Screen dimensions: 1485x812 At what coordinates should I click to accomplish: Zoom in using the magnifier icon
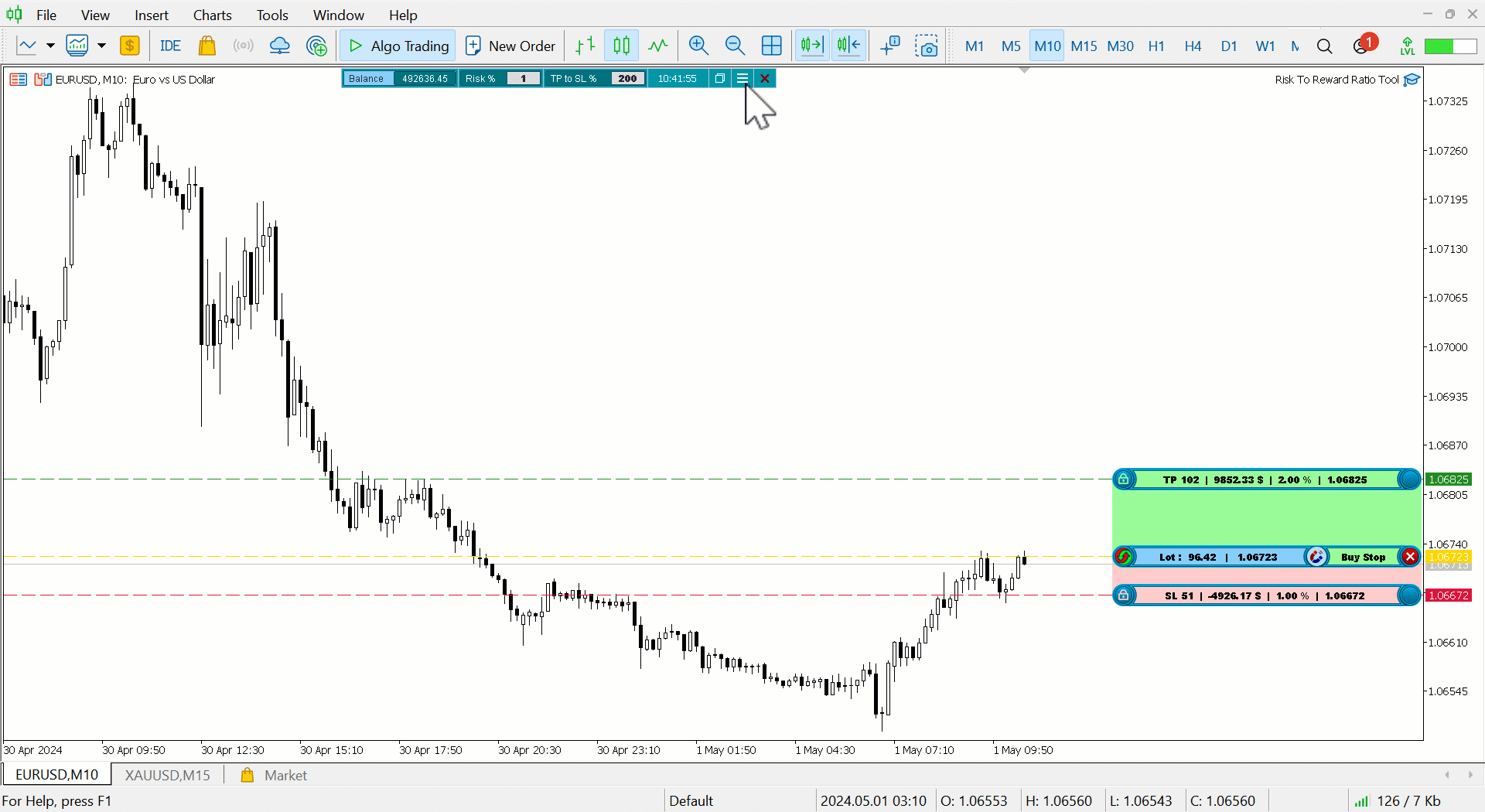[x=698, y=45]
